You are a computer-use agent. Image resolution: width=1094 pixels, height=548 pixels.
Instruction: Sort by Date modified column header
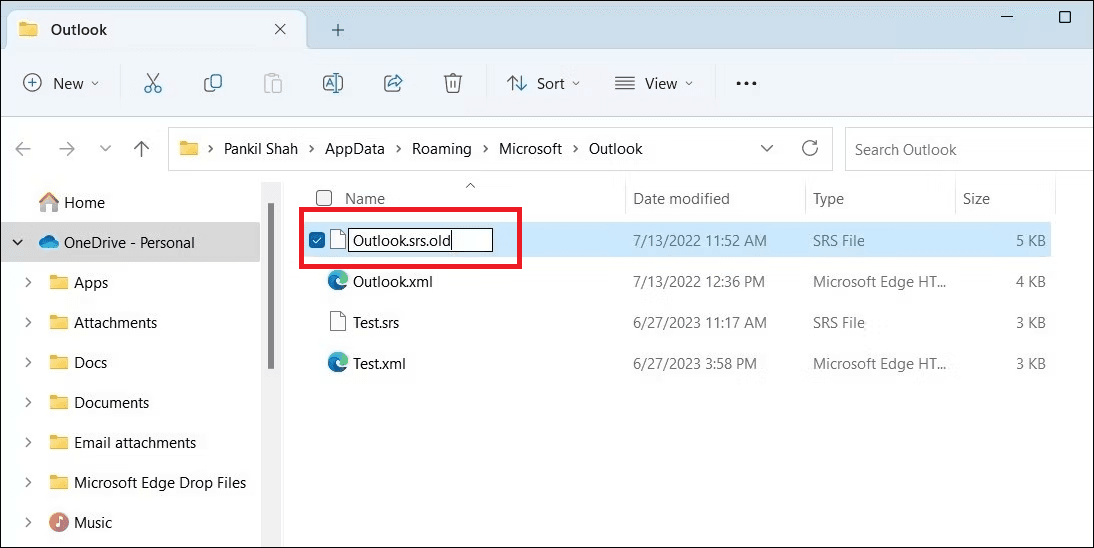681,199
